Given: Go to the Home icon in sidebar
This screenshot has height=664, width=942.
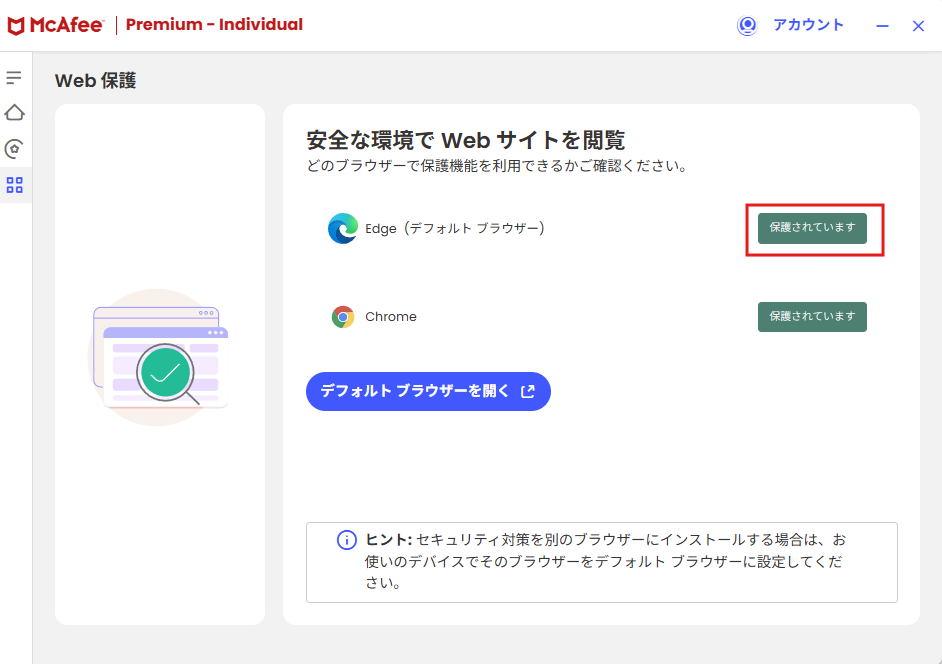Looking at the screenshot, I should point(14,112).
